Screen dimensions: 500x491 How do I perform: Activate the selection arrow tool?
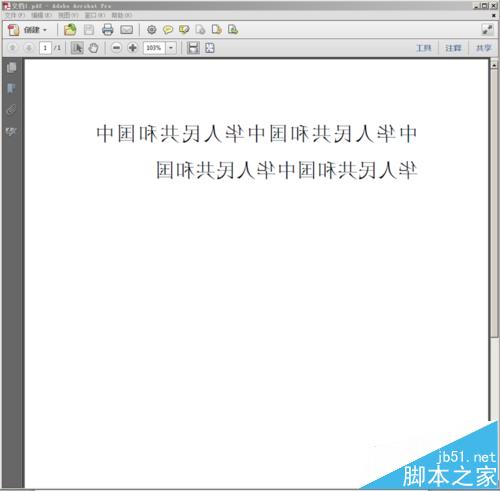77,48
